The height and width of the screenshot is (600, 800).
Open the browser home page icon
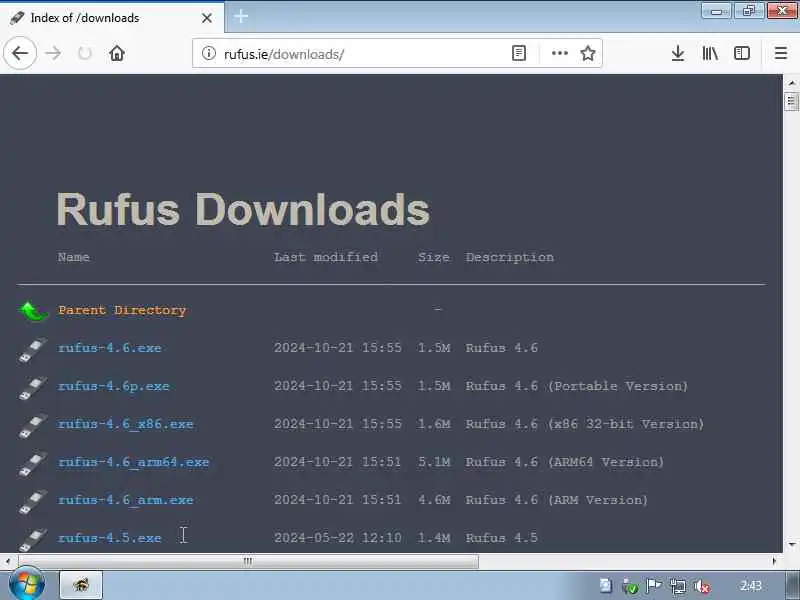117,53
